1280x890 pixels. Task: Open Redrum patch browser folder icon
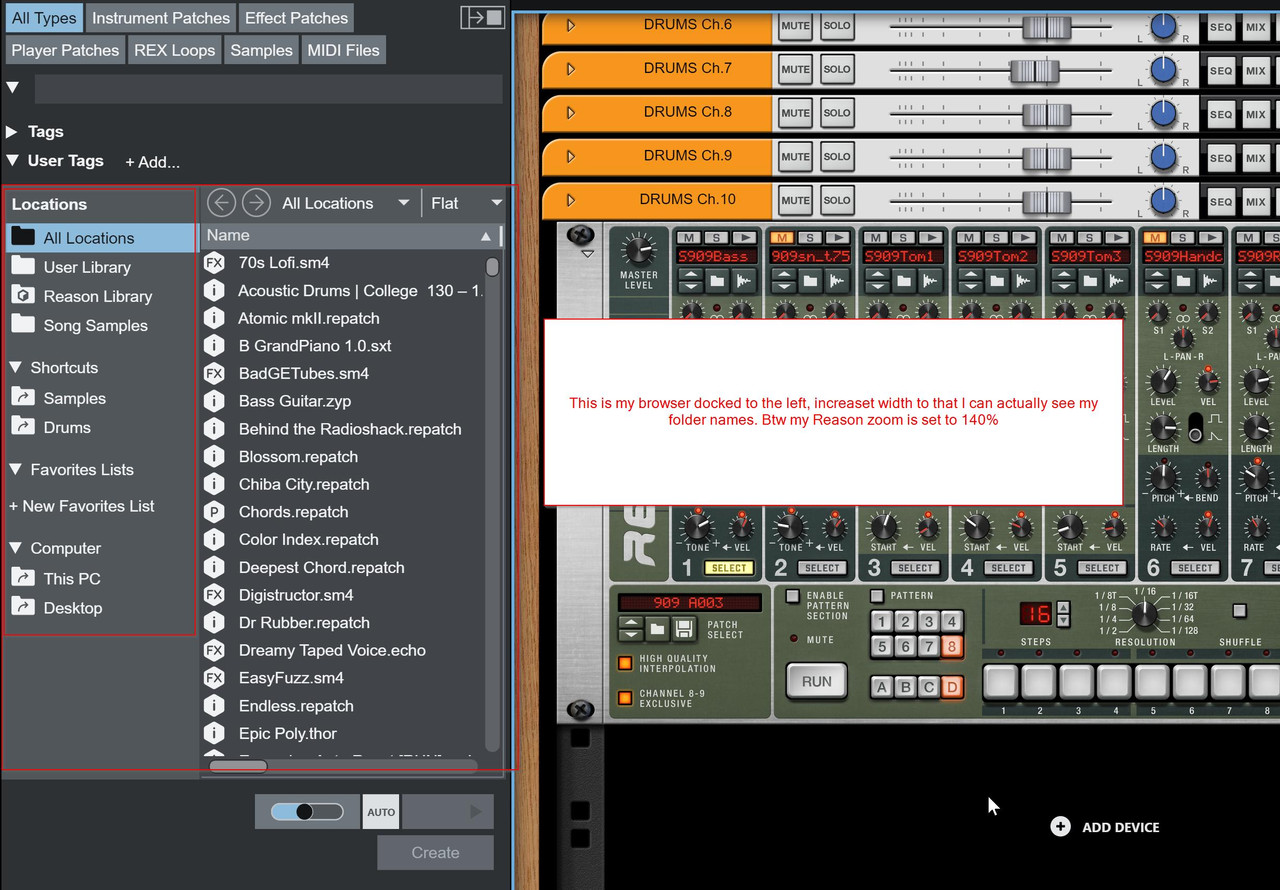point(658,629)
